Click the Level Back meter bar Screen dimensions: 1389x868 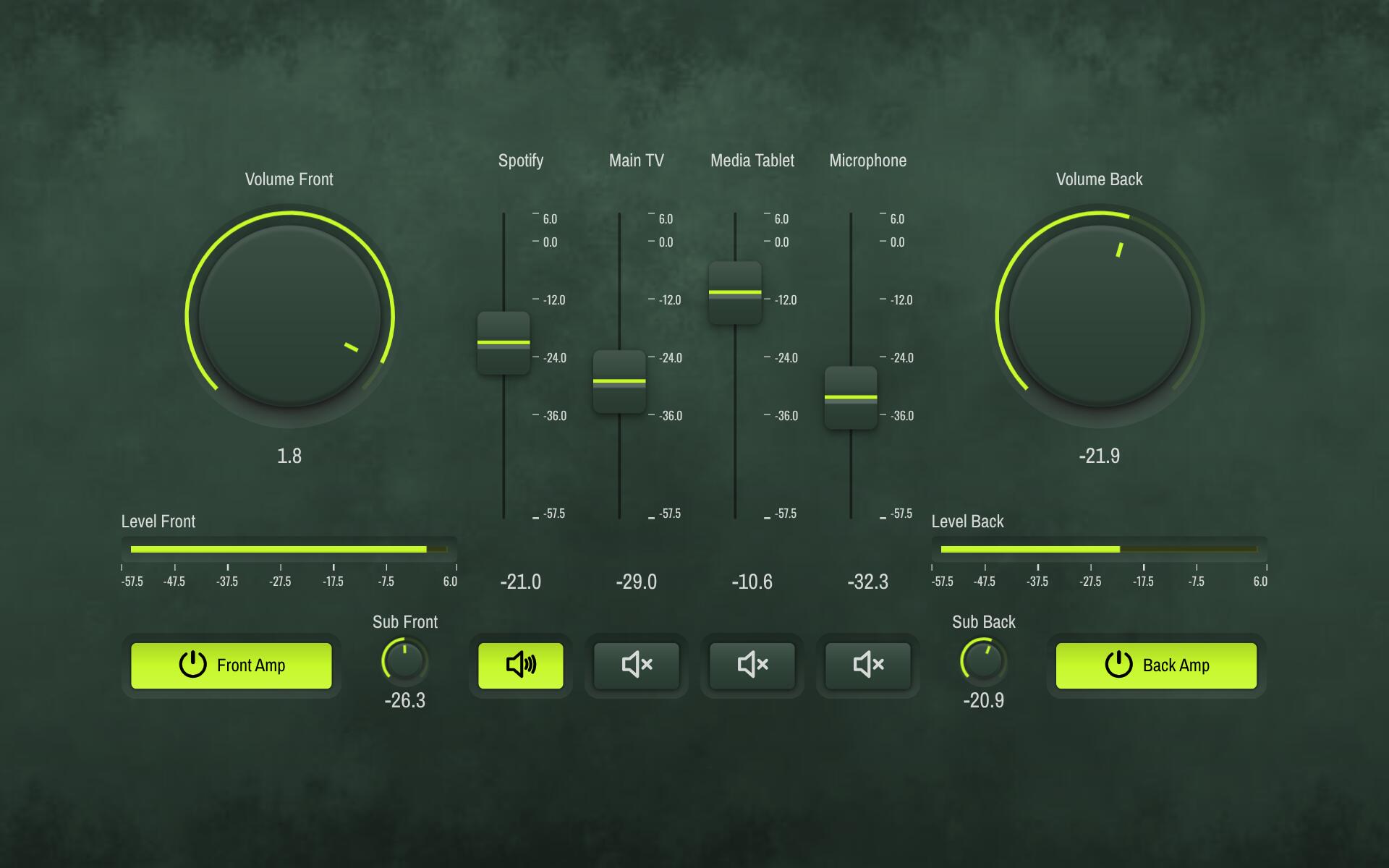coord(1100,549)
